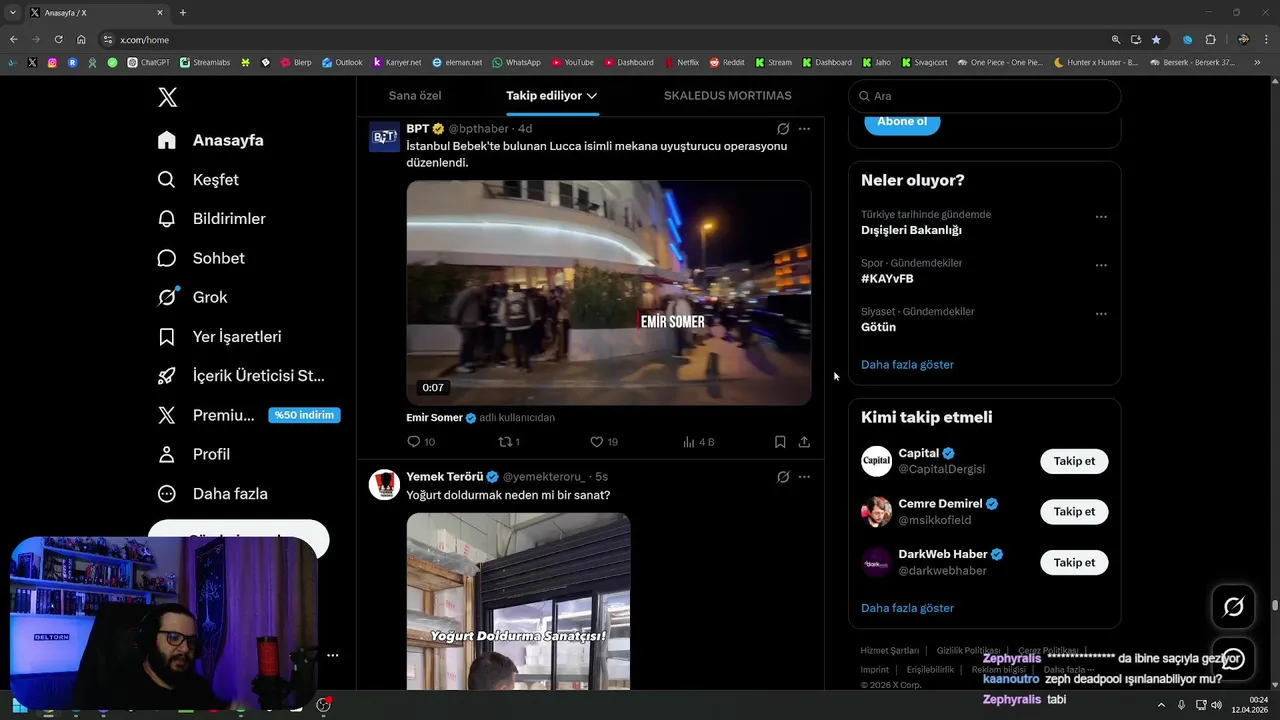
Task: Play the Lucca operation video
Action: 608,293
